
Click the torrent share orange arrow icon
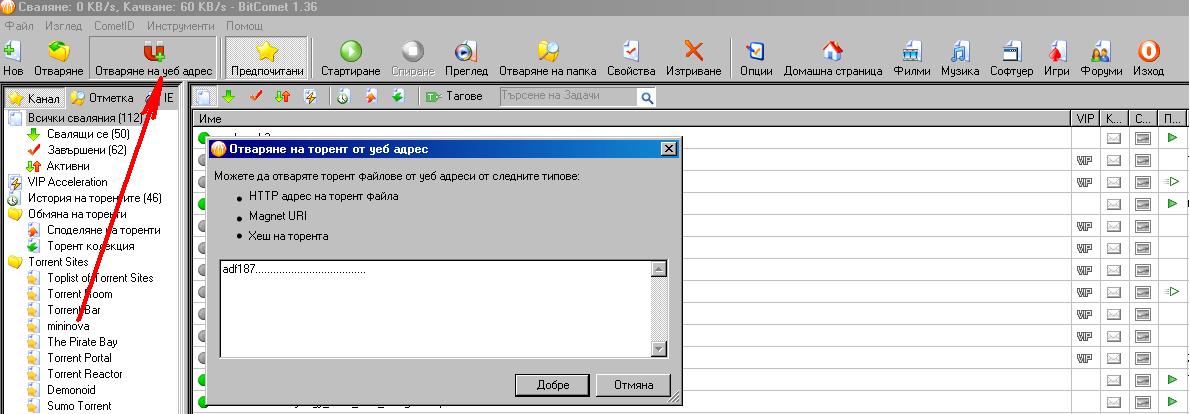371,97
